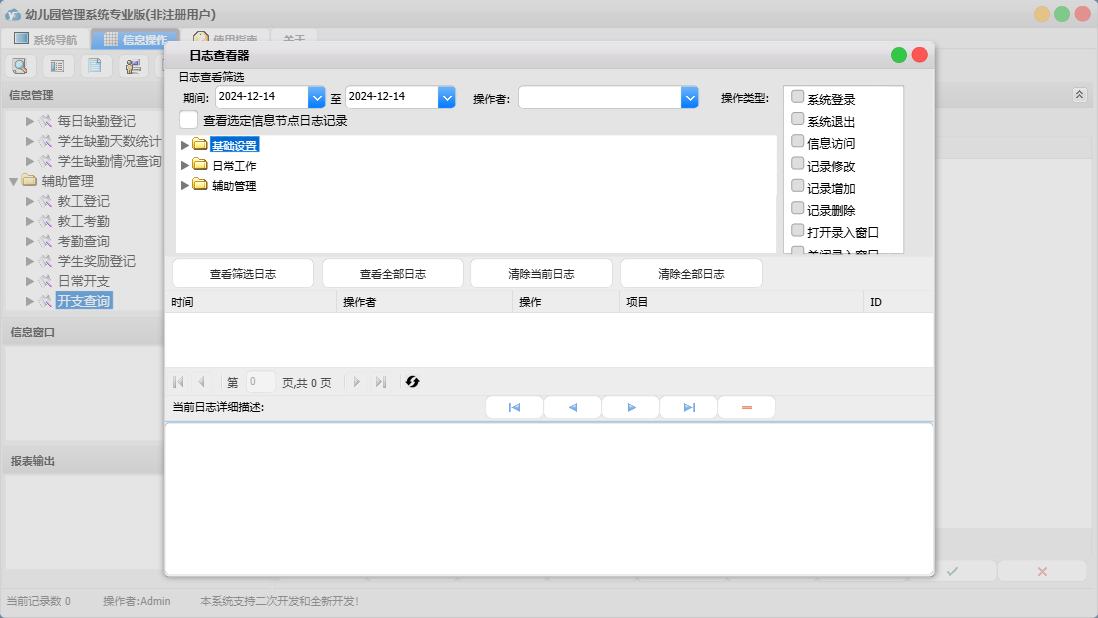Go to previous log record with blue arrow
This screenshot has width=1098, height=618.
(572, 408)
